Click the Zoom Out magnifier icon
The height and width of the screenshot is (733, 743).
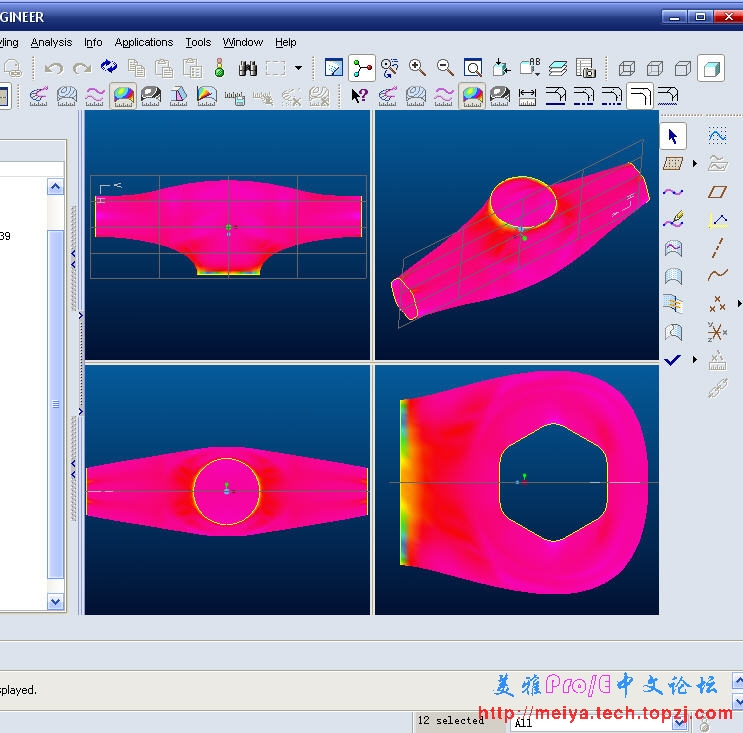(x=445, y=68)
